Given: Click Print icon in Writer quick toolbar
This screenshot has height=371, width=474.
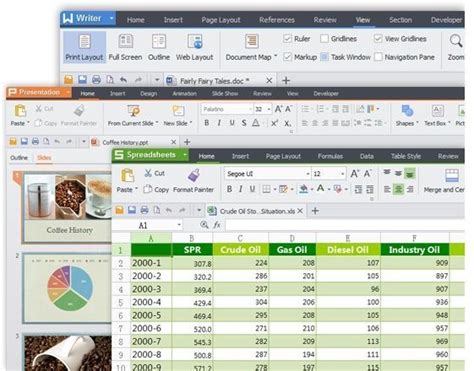Looking at the screenshot, I should click(x=96, y=80).
